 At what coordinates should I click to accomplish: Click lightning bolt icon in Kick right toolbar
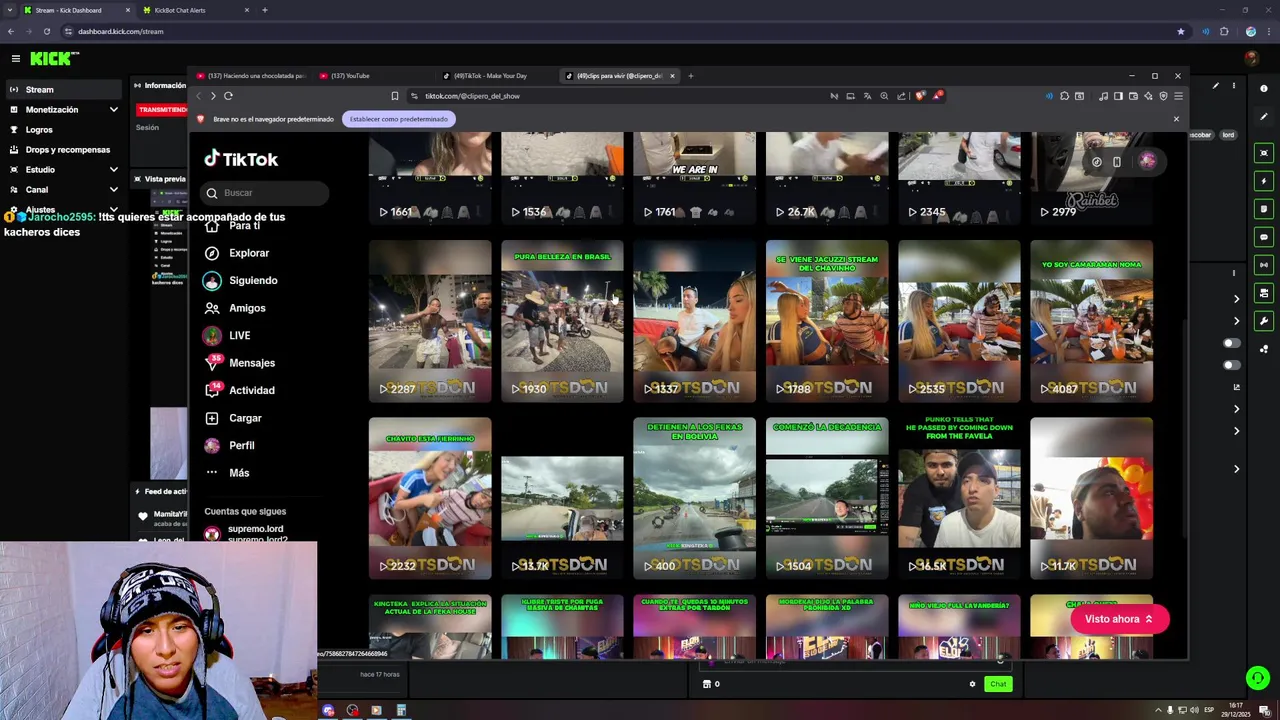tap(1264, 181)
